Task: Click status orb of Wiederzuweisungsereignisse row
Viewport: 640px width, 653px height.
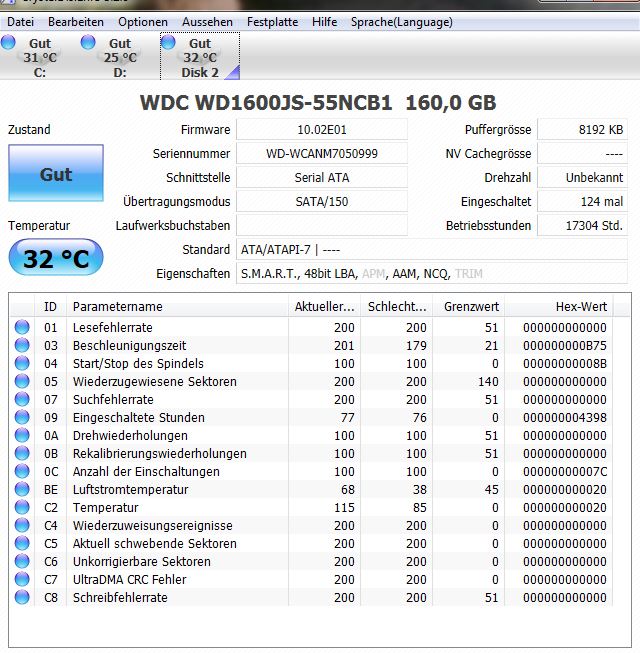Action: point(22,525)
